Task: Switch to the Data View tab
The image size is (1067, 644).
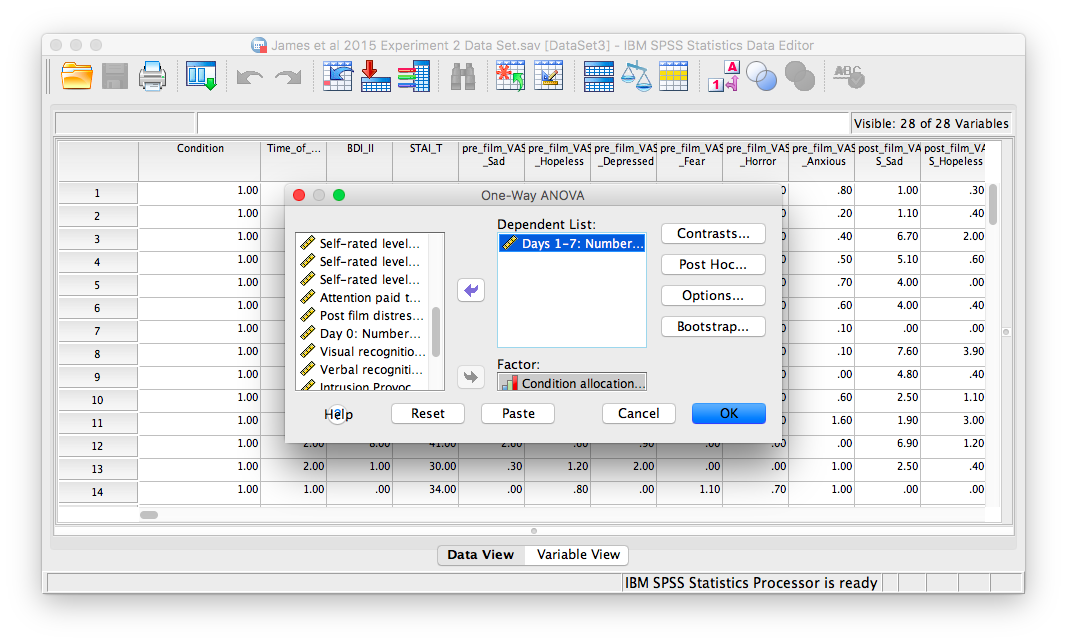Action: 481,555
